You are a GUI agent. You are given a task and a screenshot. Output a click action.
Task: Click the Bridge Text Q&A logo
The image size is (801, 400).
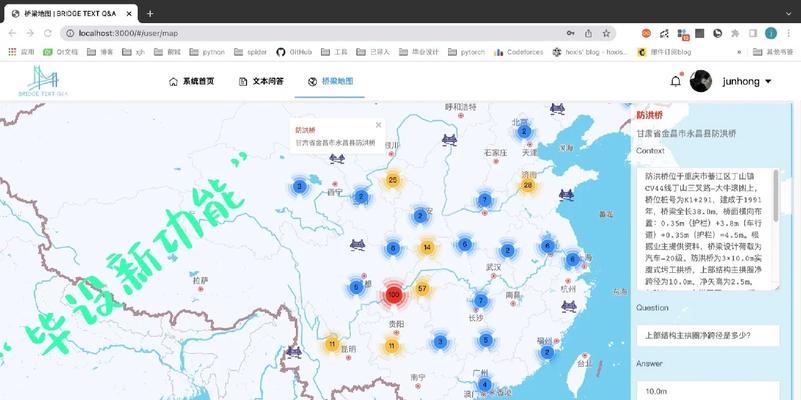click(x=43, y=81)
